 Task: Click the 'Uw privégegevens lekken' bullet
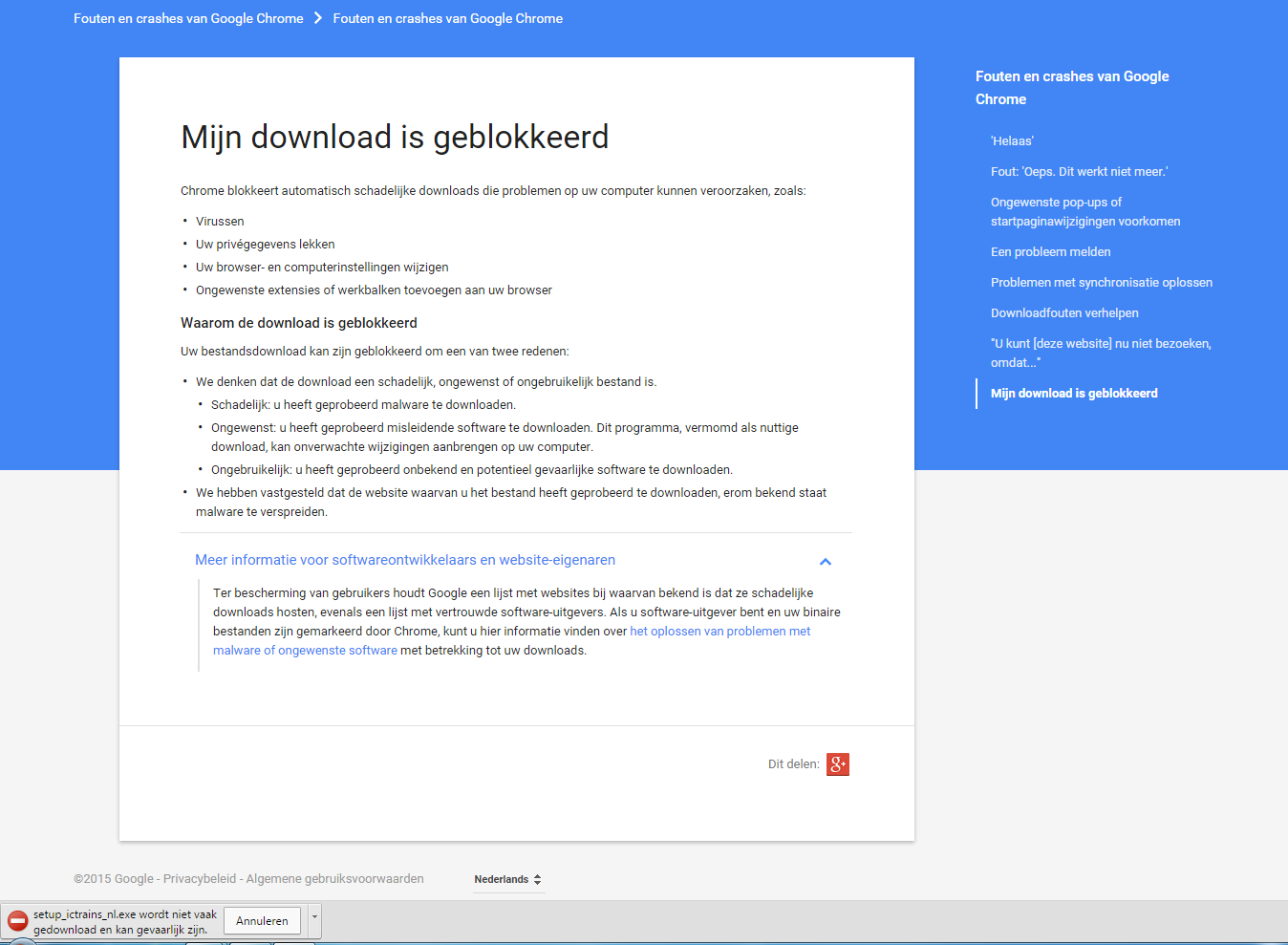pos(266,245)
